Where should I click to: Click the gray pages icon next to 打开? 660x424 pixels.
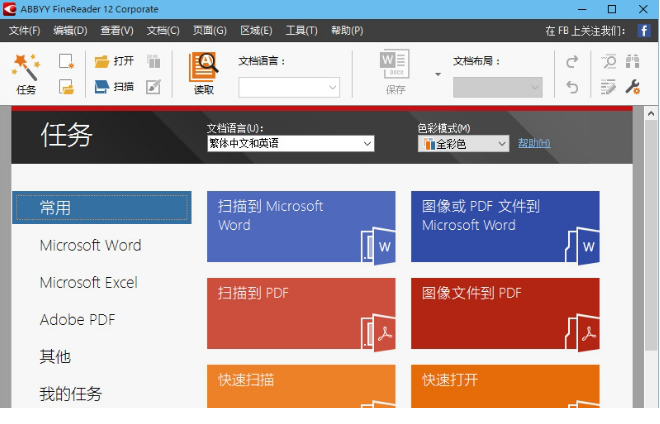click(154, 61)
